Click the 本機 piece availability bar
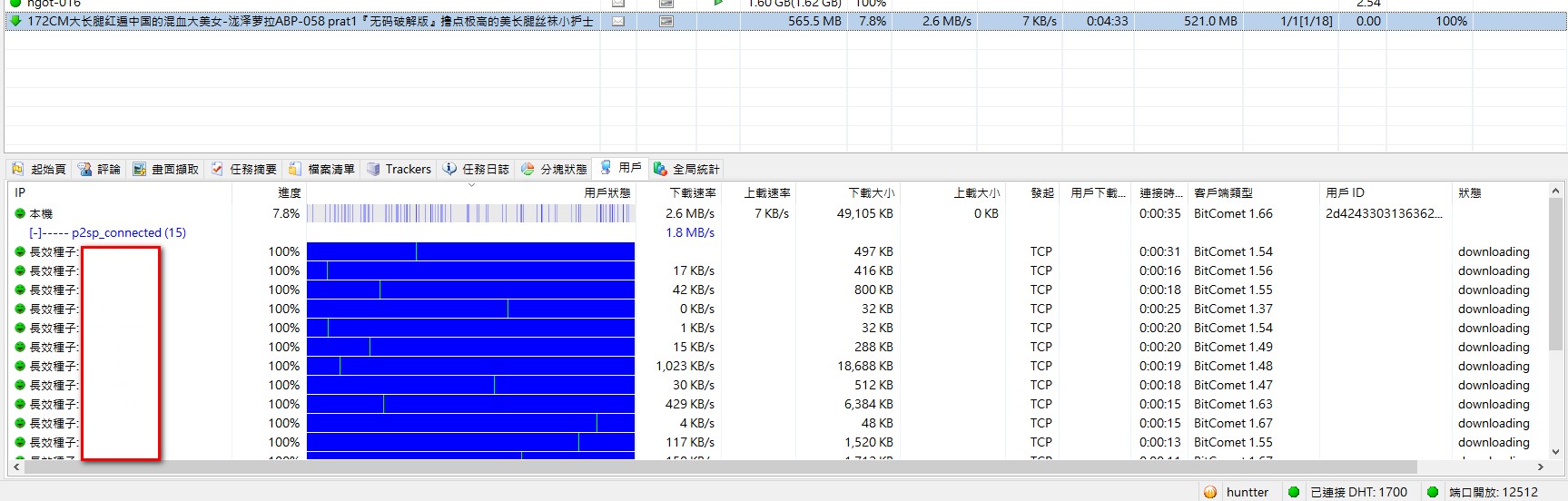This screenshot has height=501, width=1568. (470, 213)
